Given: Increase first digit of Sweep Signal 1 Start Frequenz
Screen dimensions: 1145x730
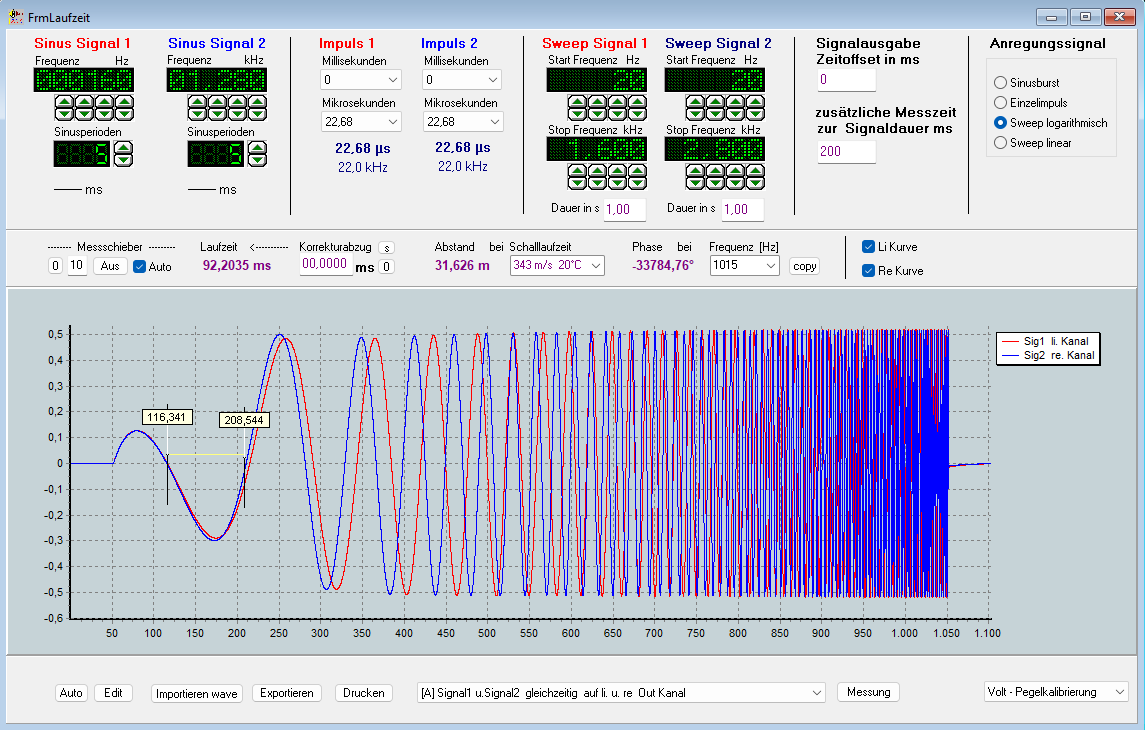Looking at the screenshot, I should pyautogui.click(x=577, y=101).
